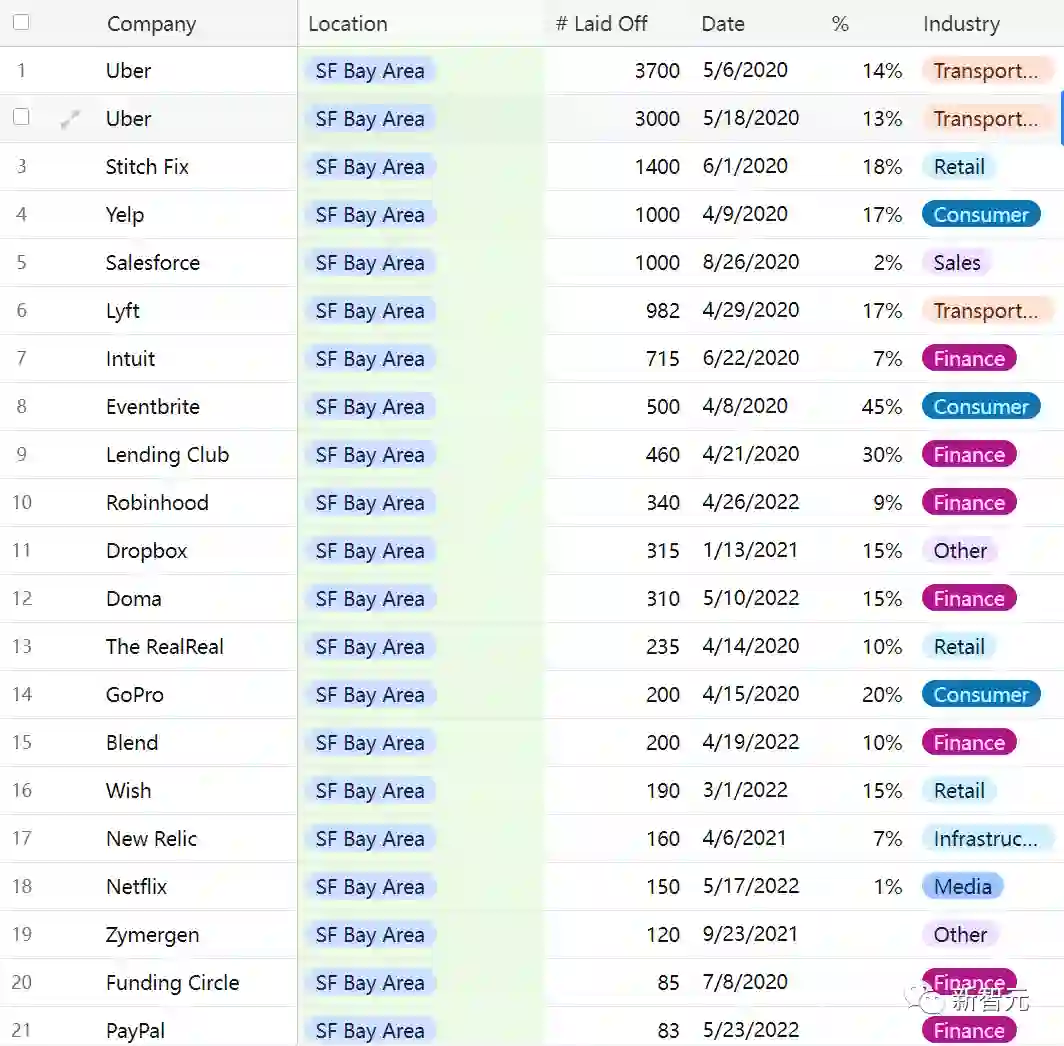Check the second Uber row checkbox
1064x1046 pixels.
[x=21, y=118]
